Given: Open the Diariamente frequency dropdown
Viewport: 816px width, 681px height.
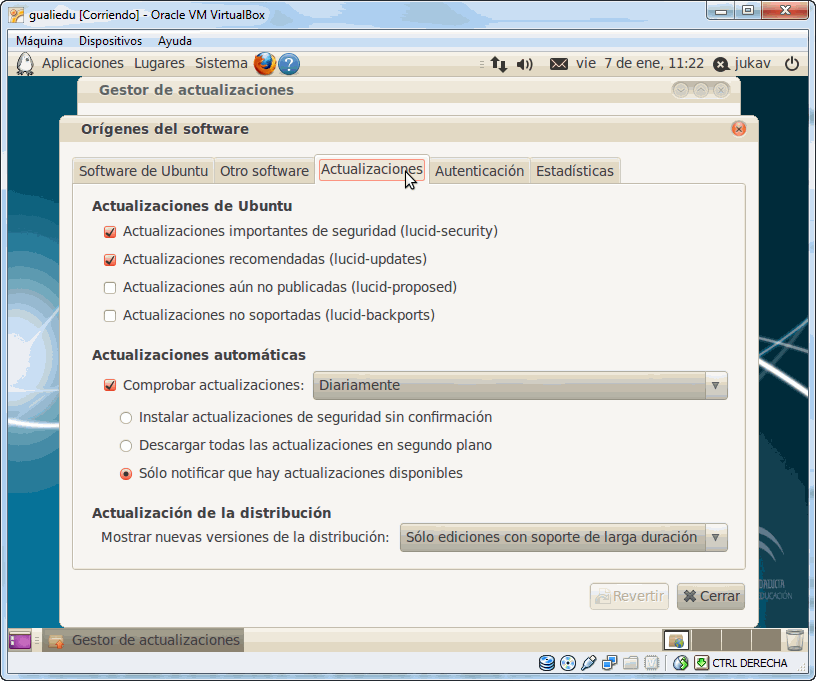Looking at the screenshot, I should pos(520,386).
